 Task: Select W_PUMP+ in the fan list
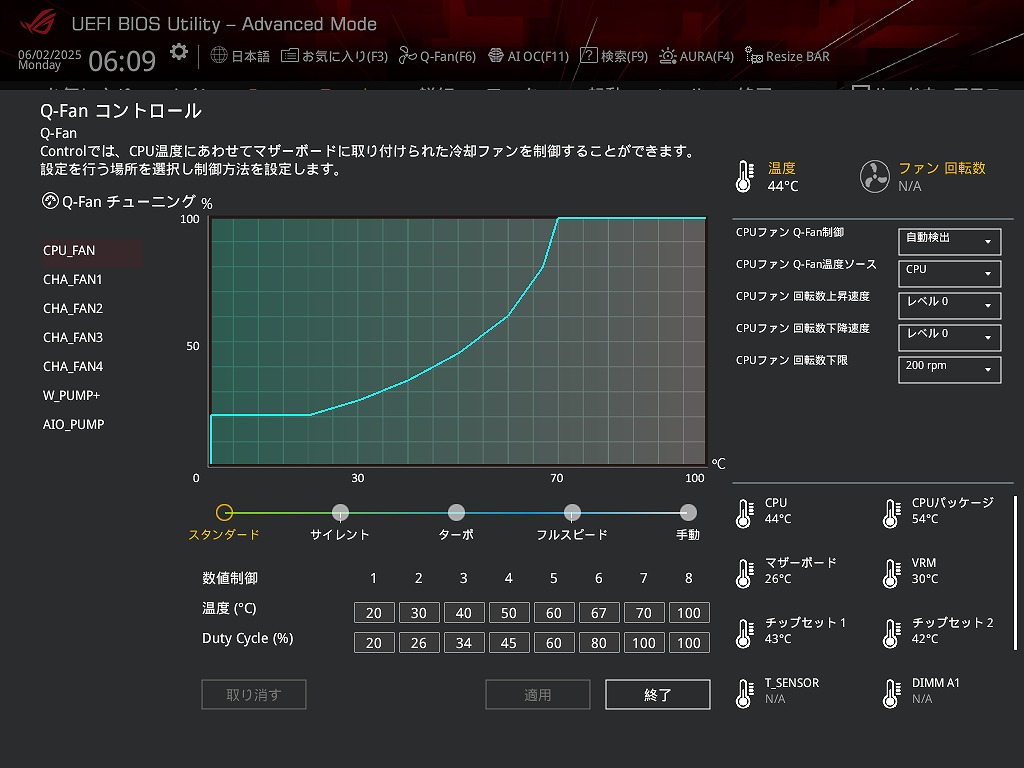pos(71,395)
